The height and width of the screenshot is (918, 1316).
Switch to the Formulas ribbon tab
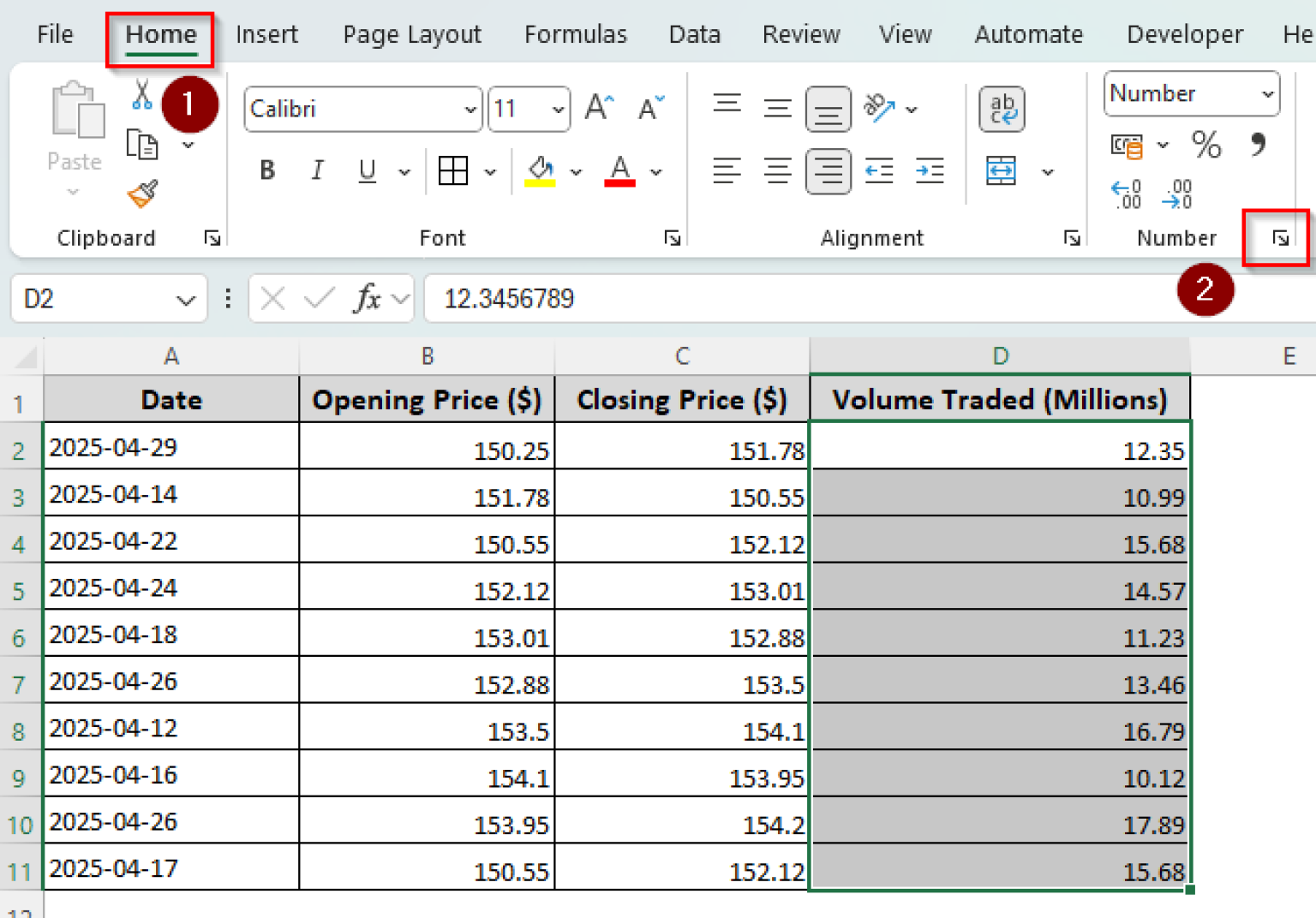point(575,34)
